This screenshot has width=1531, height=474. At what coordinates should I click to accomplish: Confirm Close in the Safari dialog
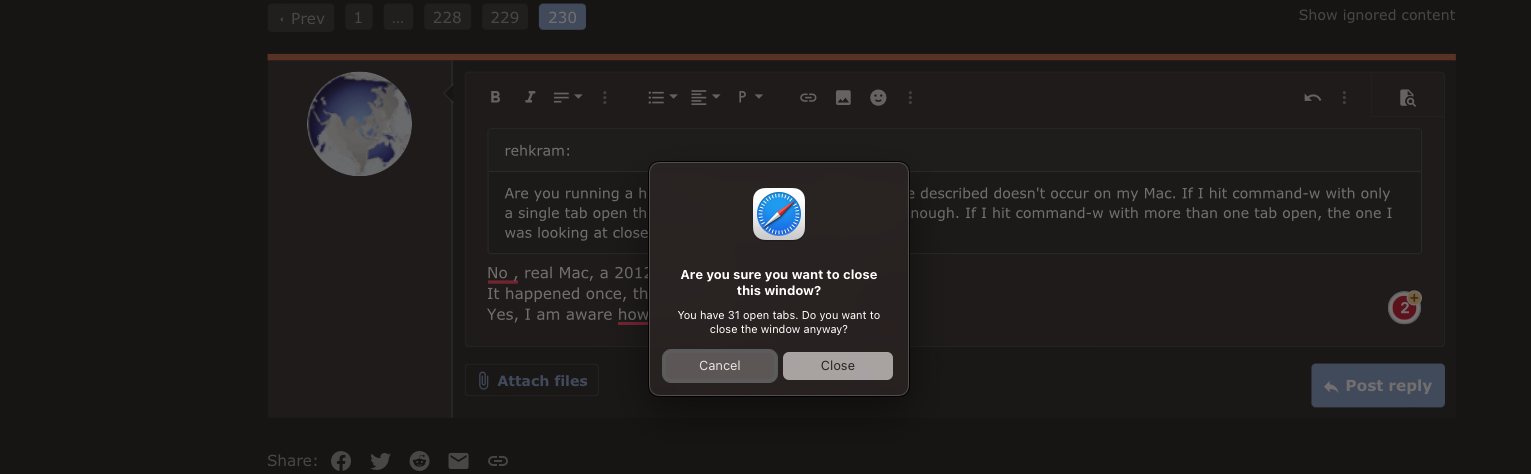click(x=837, y=366)
